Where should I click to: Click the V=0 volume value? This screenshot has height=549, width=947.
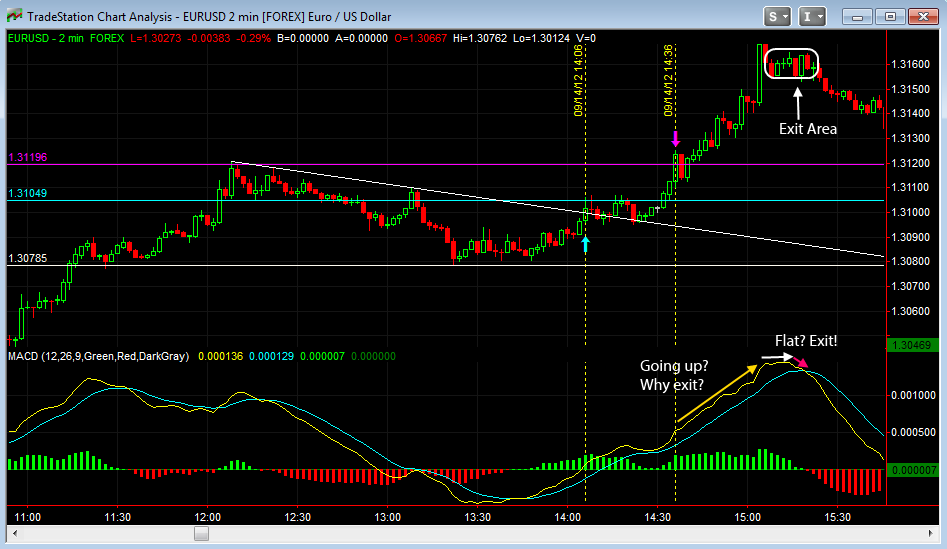(x=586, y=38)
